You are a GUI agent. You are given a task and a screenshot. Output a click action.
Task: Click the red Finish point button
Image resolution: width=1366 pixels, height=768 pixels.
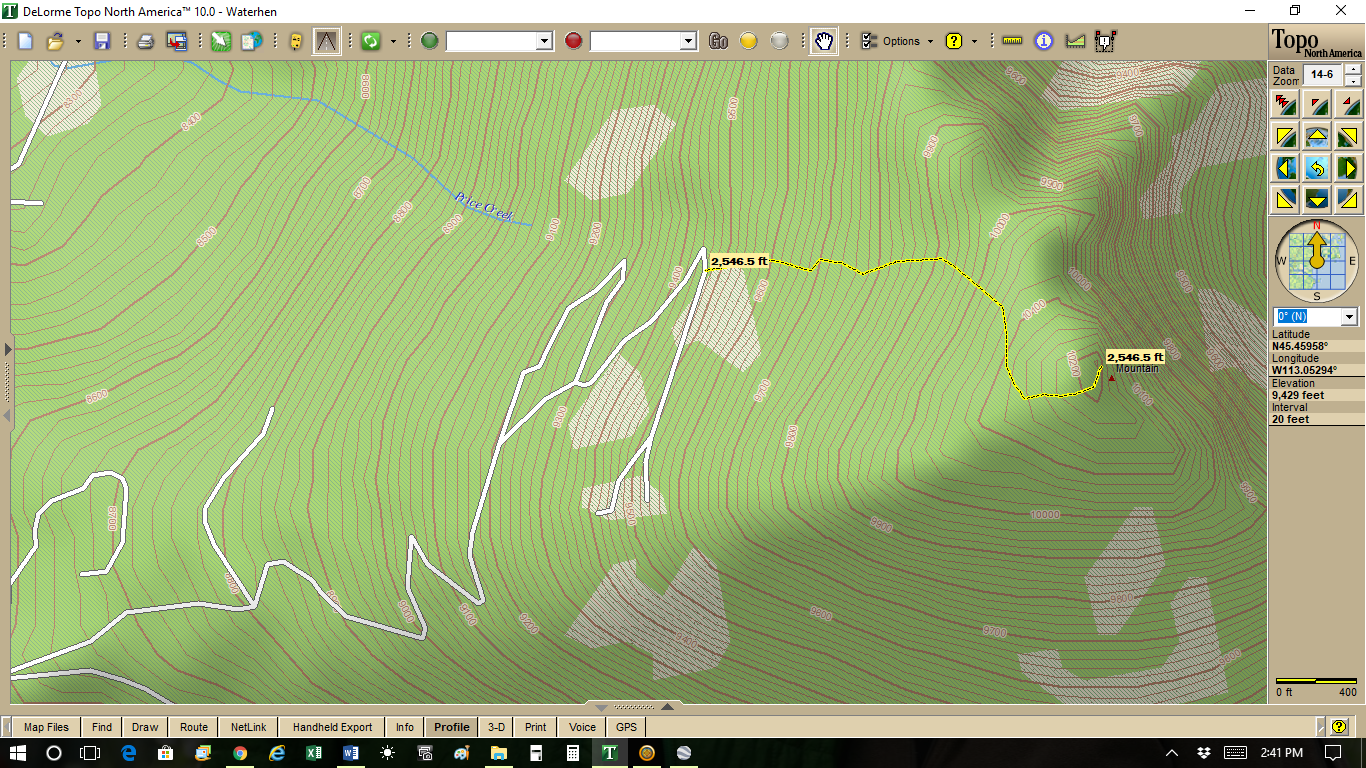pos(573,41)
